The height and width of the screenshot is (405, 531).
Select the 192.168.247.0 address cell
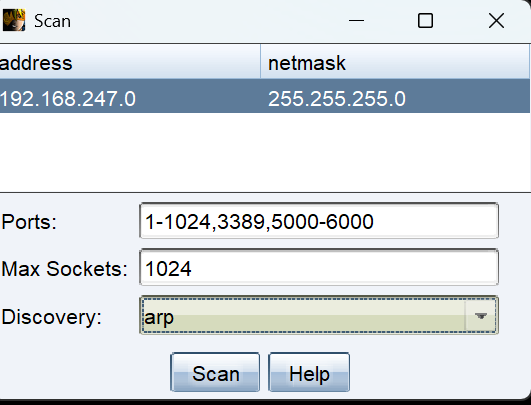click(130, 96)
